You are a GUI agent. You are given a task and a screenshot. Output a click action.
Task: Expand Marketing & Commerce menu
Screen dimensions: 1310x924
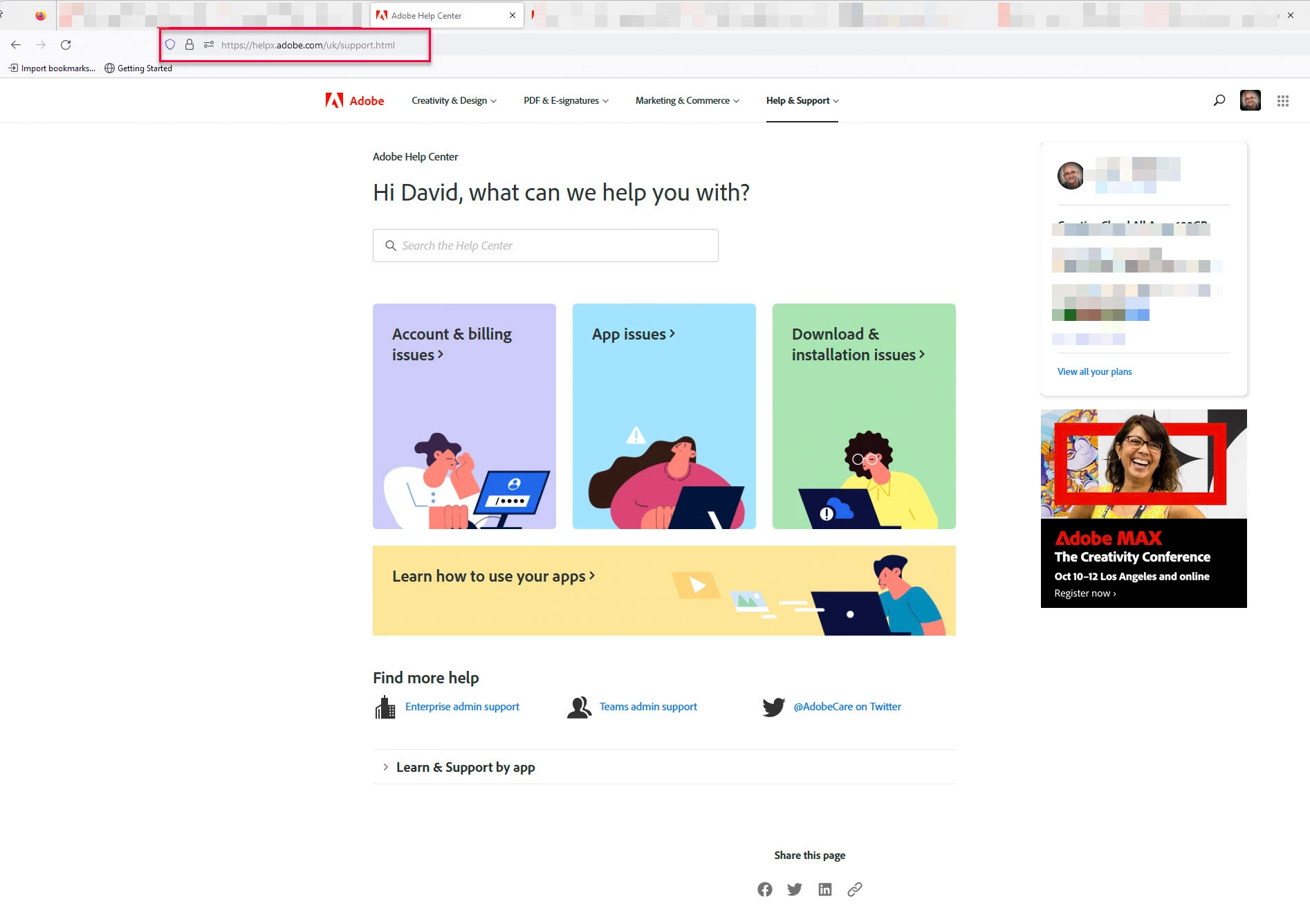pos(688,101)
